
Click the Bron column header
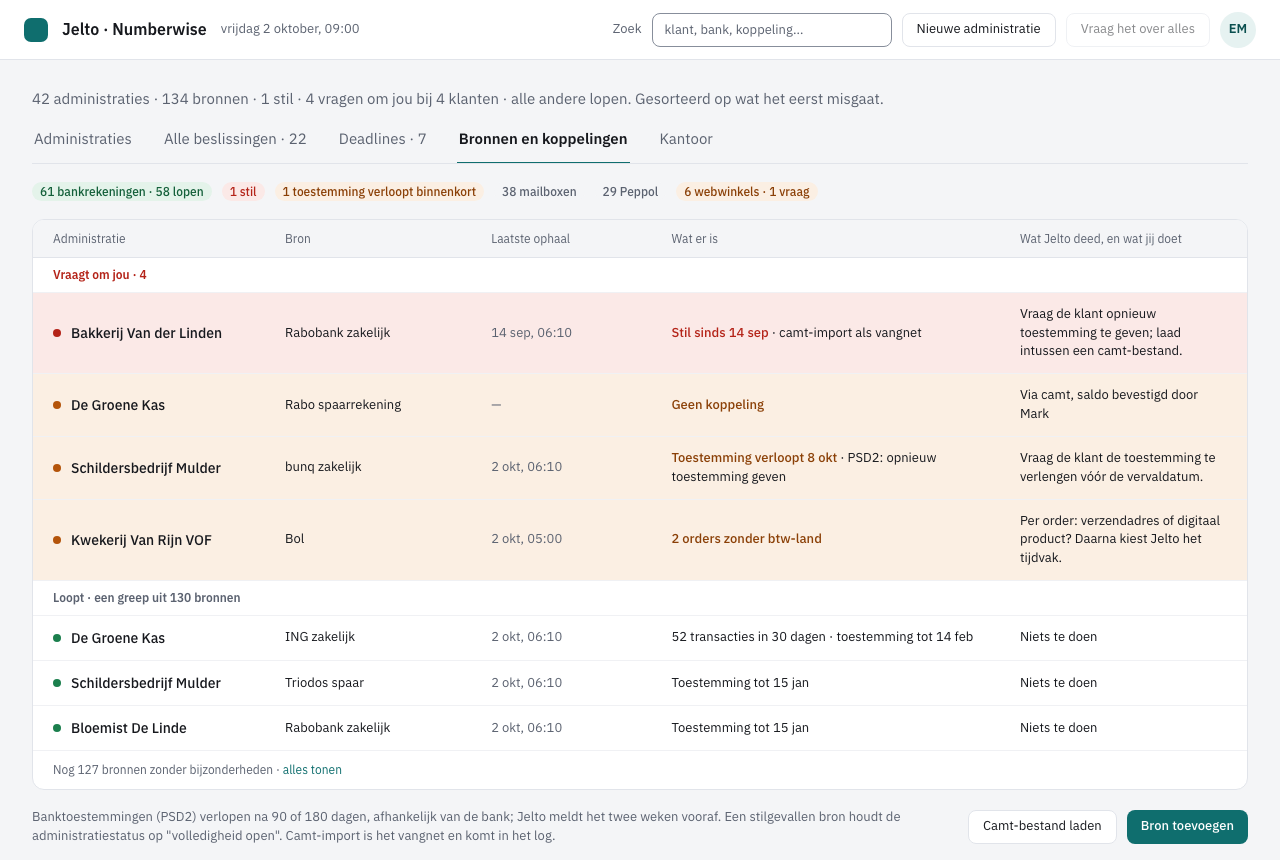point(298,239)
